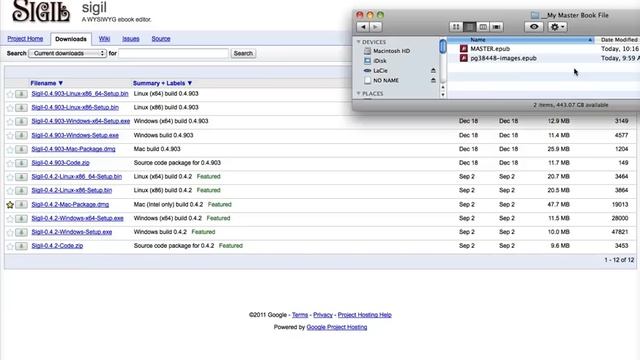
Task: Star the Sigil-0.4.903-Linux-x86_64-Setup.bin row
Action: (x=10, y=94)
